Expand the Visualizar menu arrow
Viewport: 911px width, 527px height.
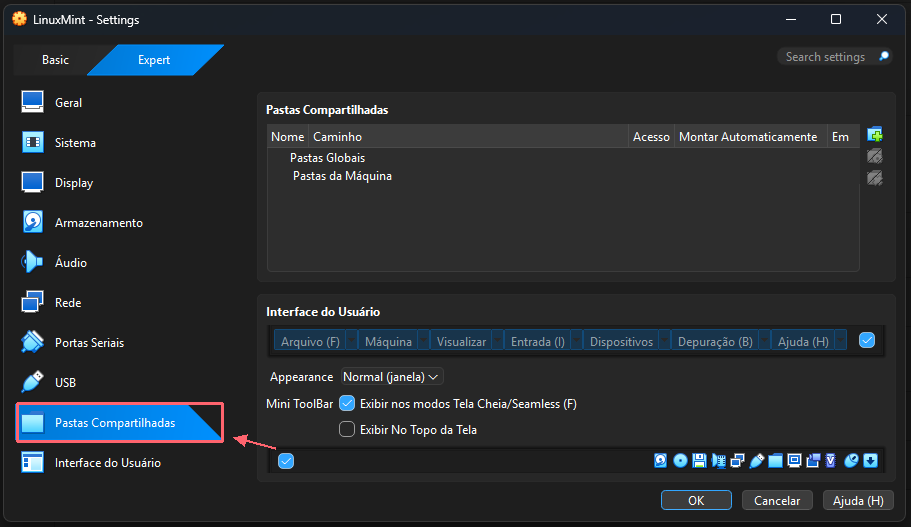pyautogui.click(x=497, y=341)
